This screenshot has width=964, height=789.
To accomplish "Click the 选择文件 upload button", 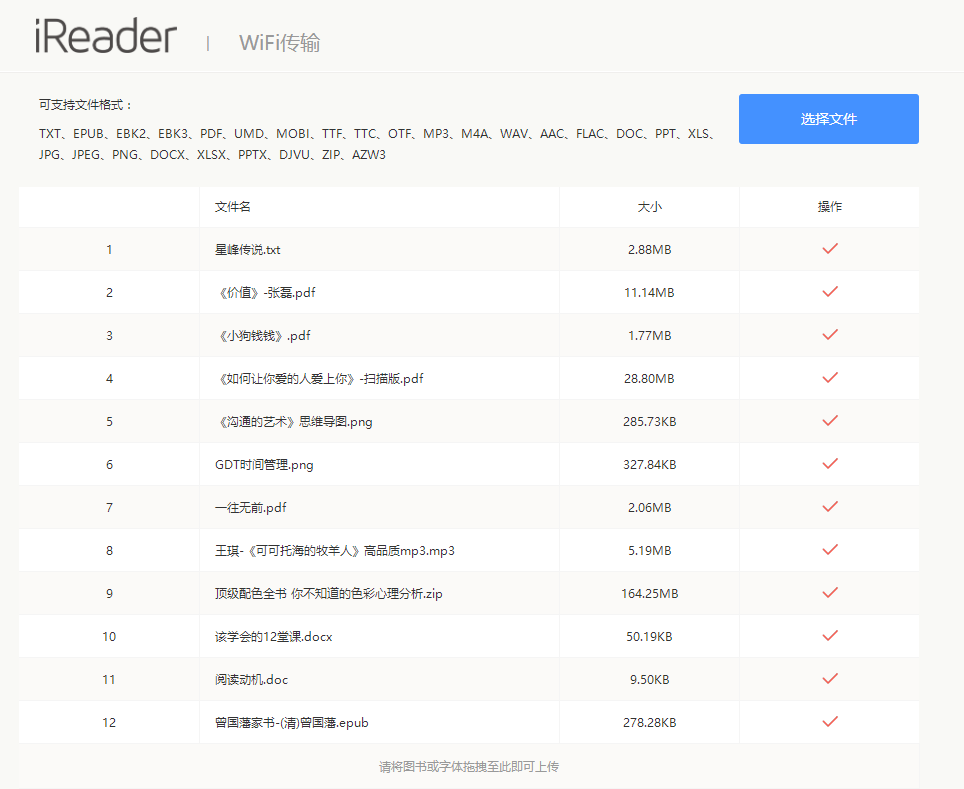I will point(828,119).
